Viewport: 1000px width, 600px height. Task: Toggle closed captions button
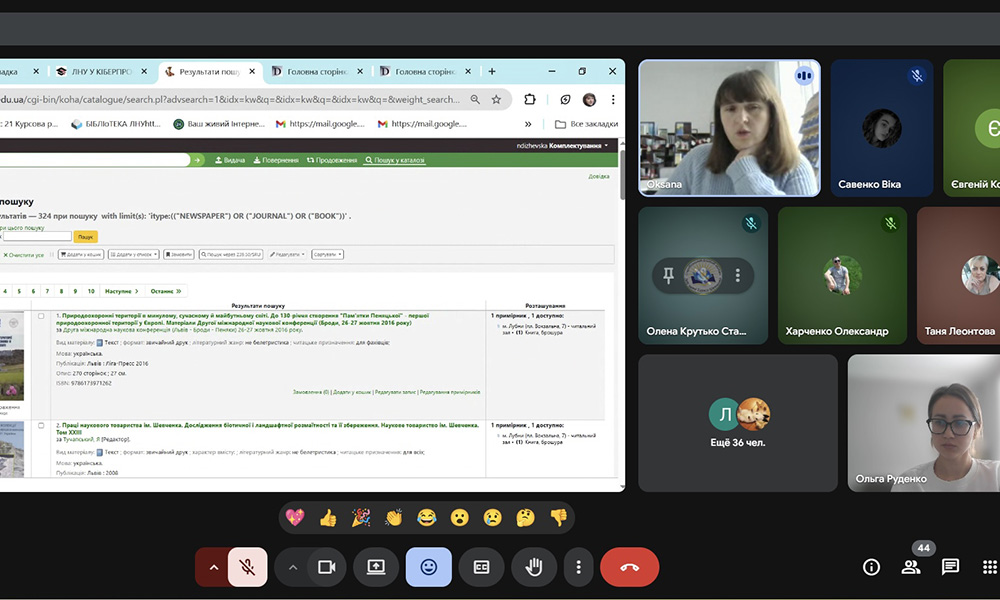click(x=481, y=567)
